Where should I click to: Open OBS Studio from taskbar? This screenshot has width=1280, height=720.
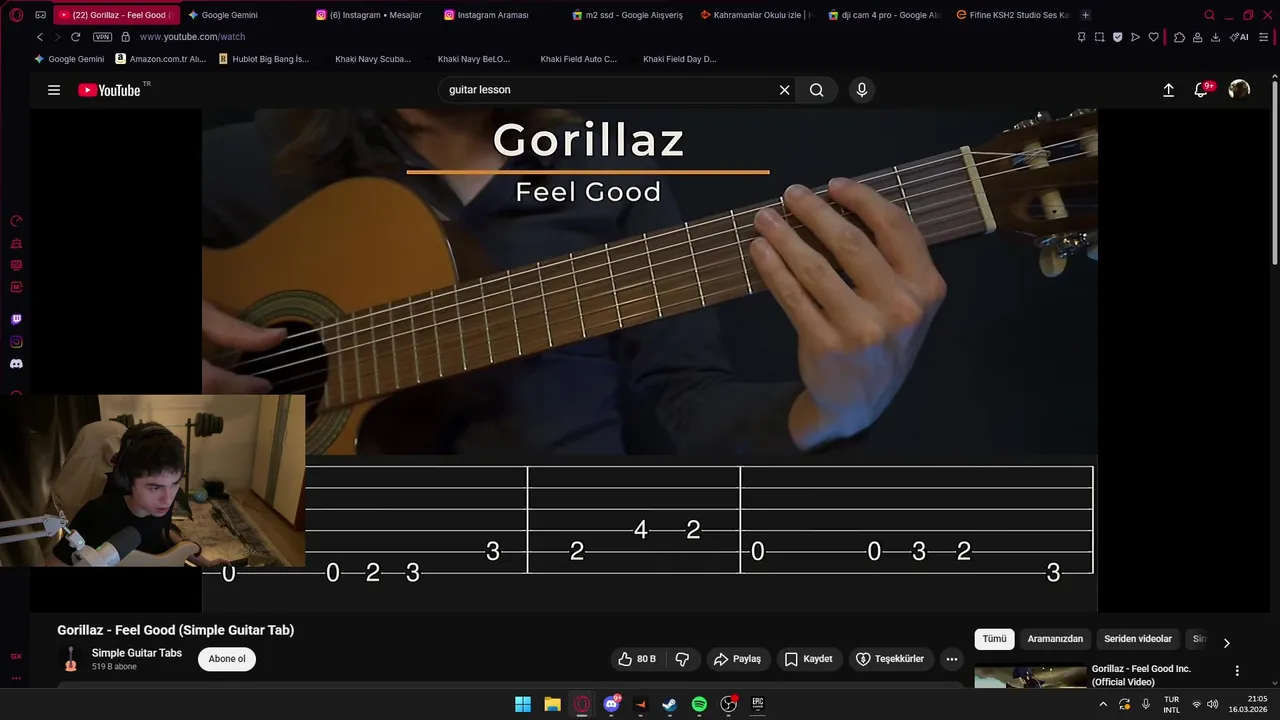[729, 704]
